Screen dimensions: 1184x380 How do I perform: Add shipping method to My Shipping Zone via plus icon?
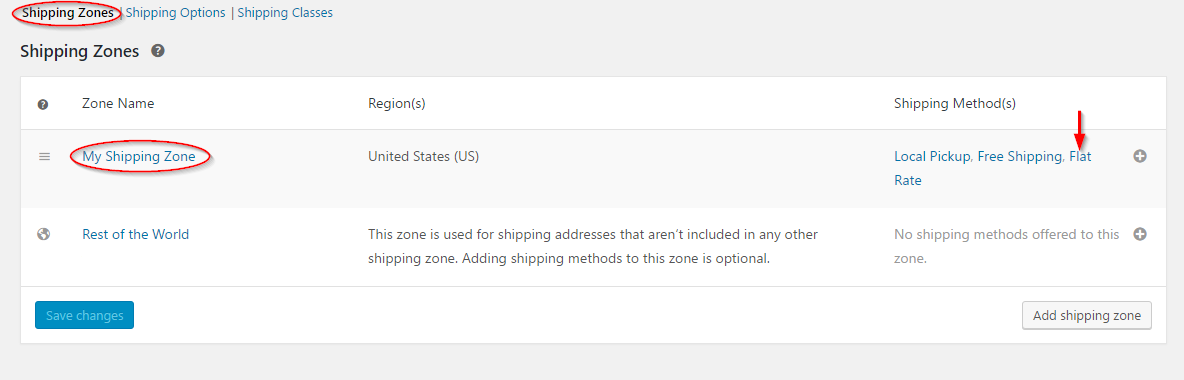[1140, 156]
